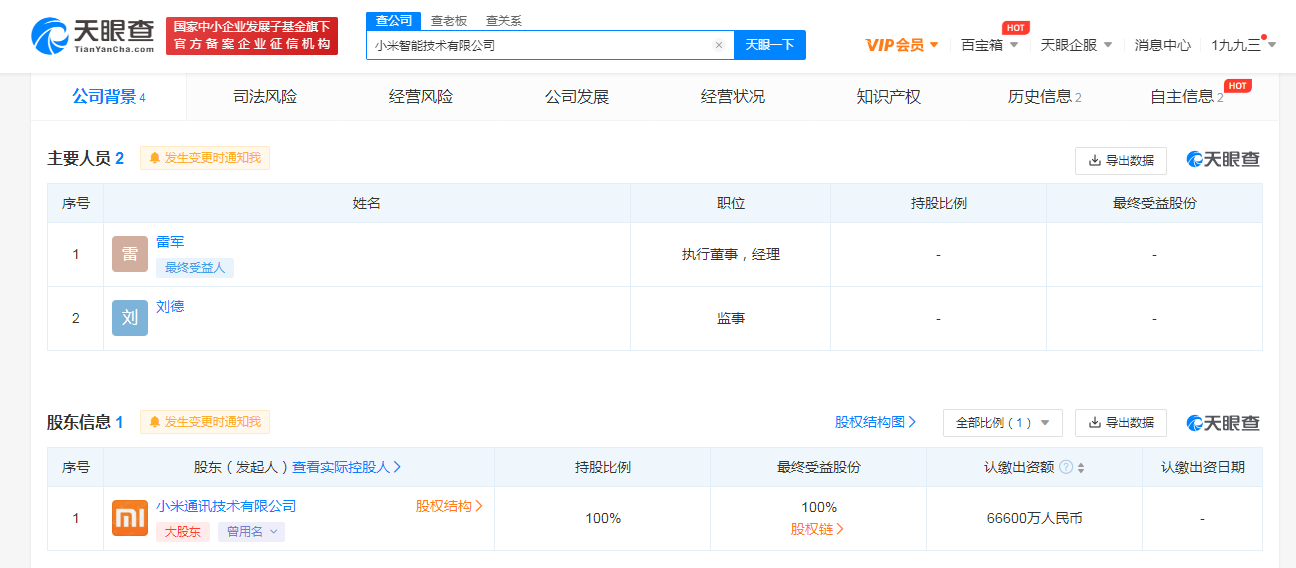Open the 股权链 link

tap(818, 529)
